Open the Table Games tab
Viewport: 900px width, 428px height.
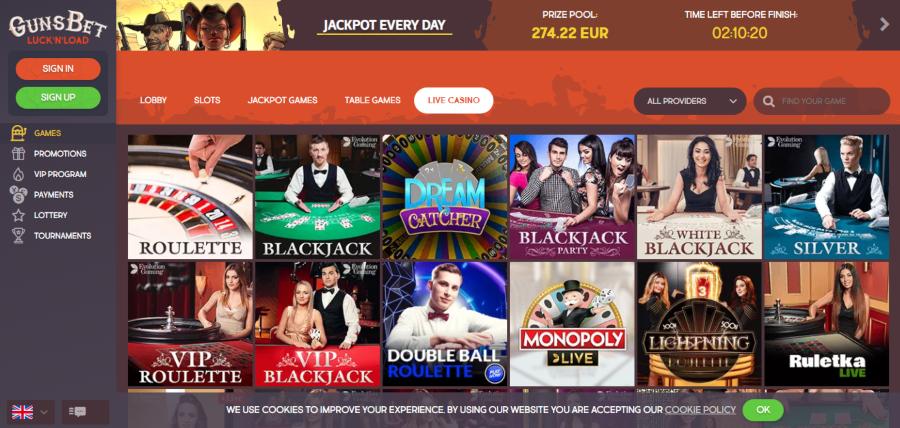click(x=373, y=100)
